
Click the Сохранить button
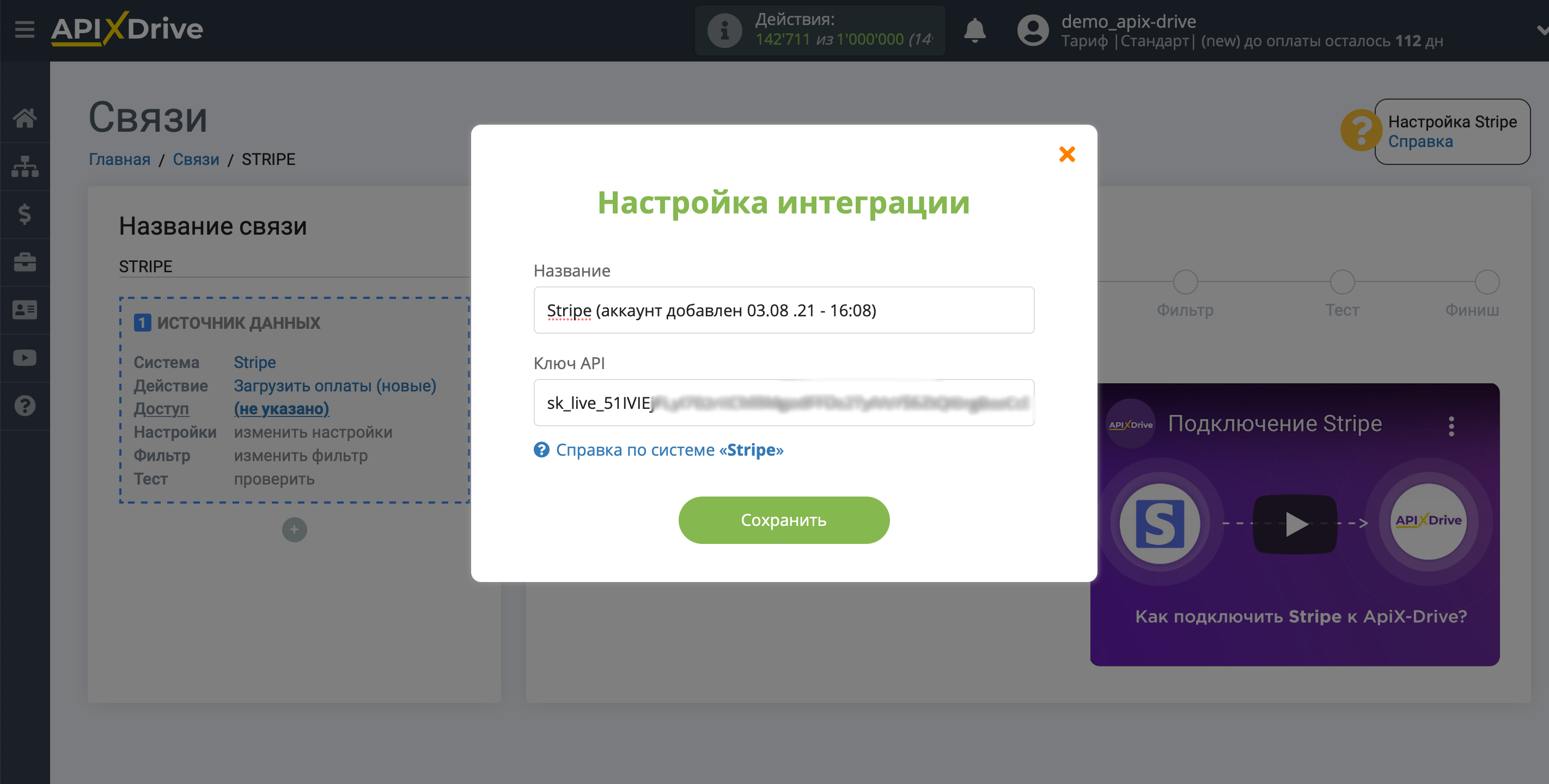click(784, 520)
